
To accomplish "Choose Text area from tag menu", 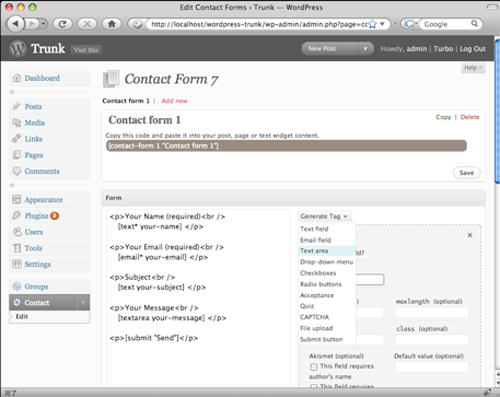I will pyautogui.click(x=327, y=251).
